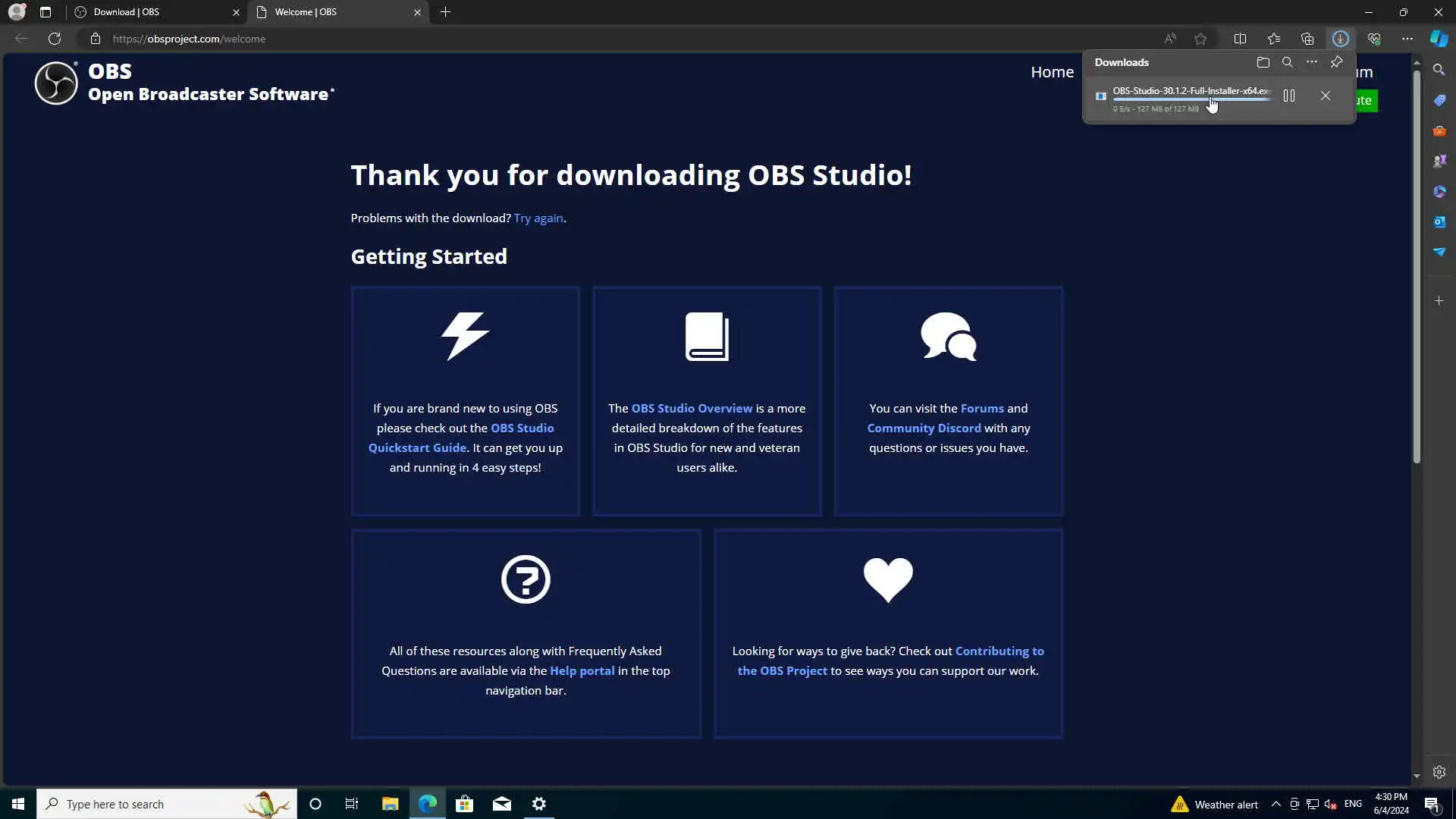Viewport: 1456px width, 819px height.
Task: Pin the Downloads panel
Action: 1336,62
